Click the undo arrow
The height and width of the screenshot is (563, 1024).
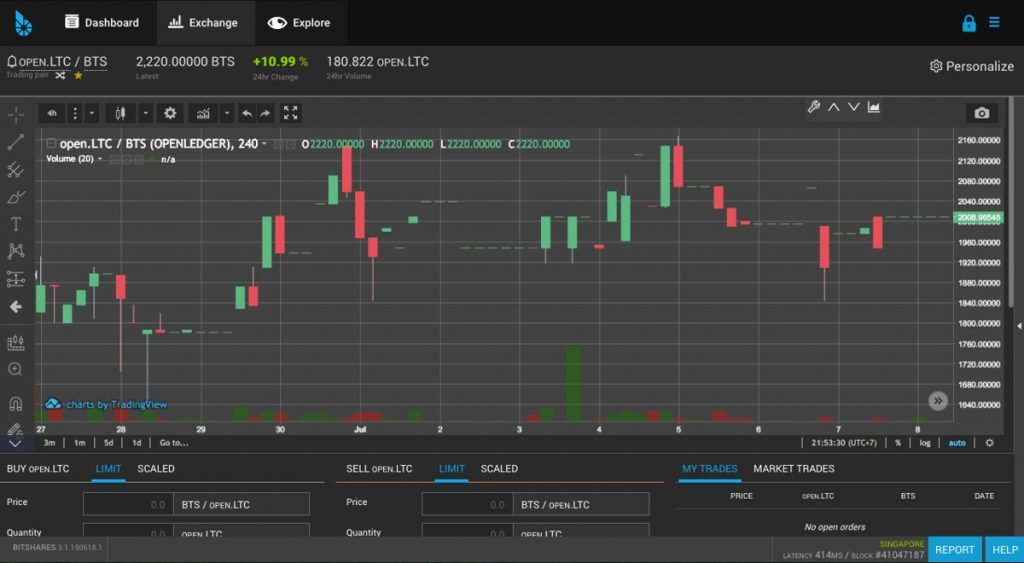(x=247, y=114)
